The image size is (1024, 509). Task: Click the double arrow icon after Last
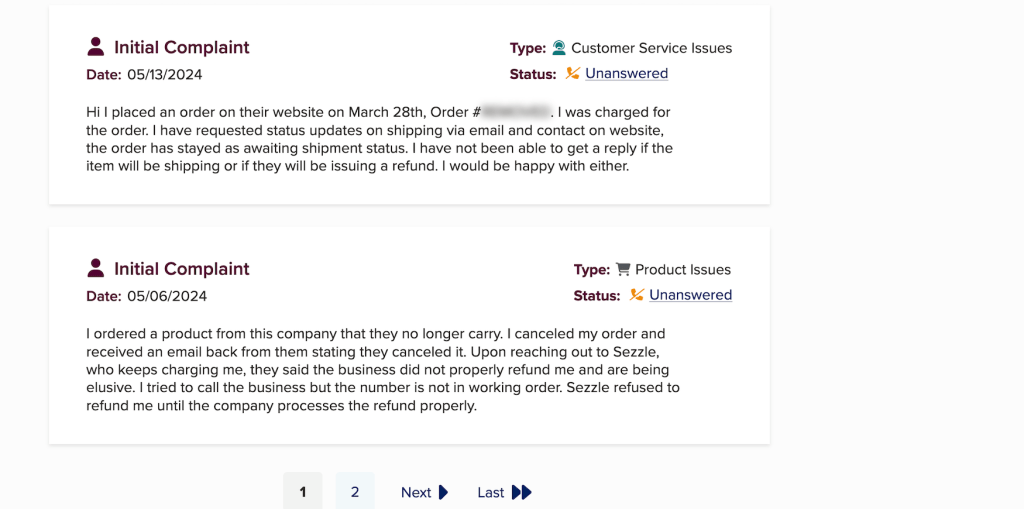coord(521,492)
